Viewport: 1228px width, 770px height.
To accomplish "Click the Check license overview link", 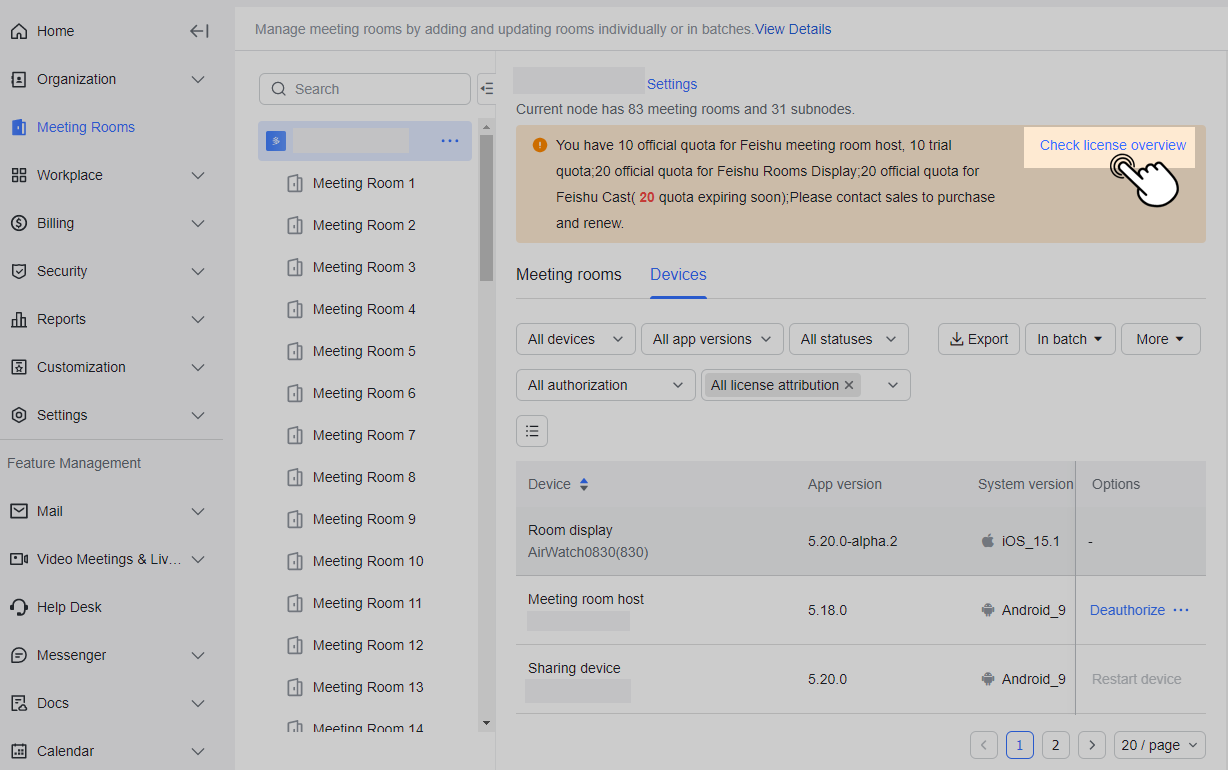I will [1111, 145].
